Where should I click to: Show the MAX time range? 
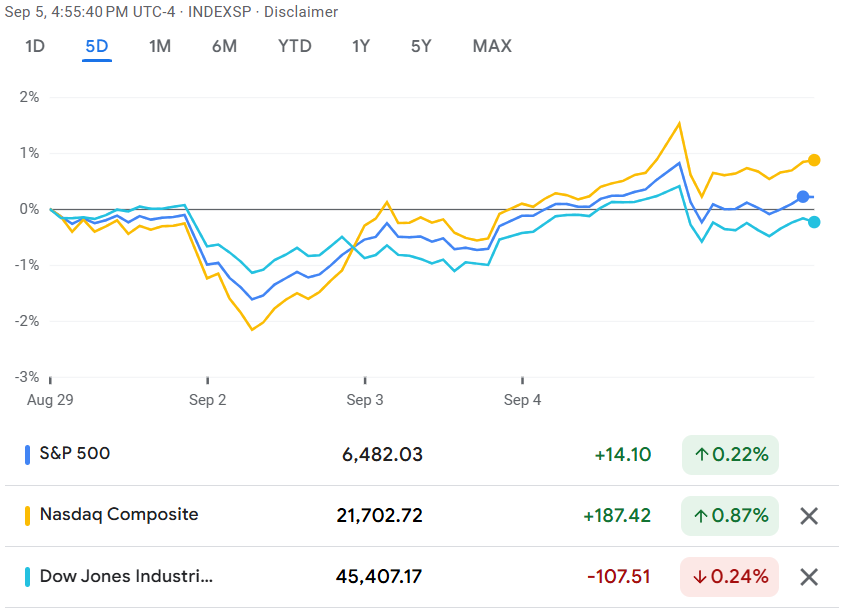(x=492, y=46)
